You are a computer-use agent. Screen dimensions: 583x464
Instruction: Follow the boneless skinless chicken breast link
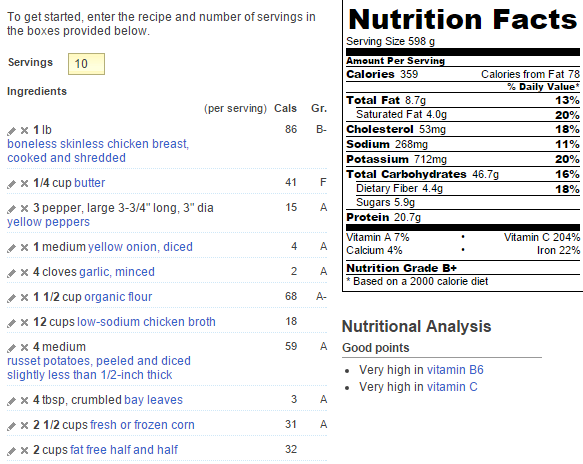[98, 151]
